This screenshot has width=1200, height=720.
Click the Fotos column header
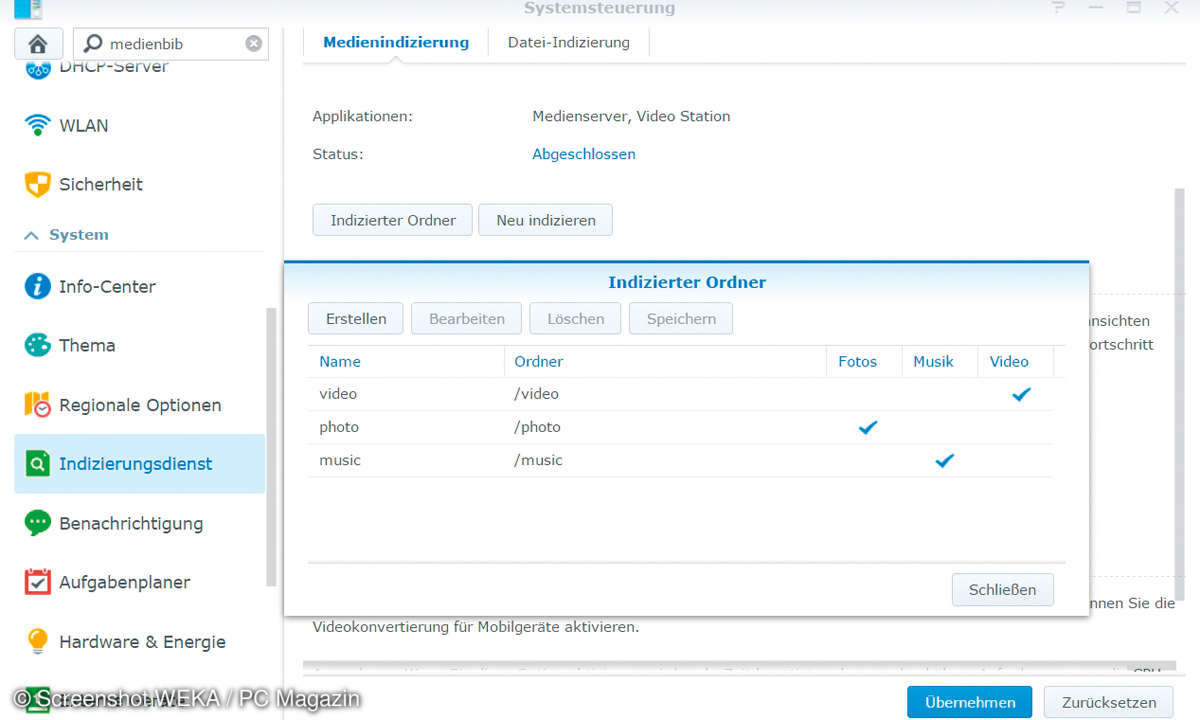pos(864,362)
